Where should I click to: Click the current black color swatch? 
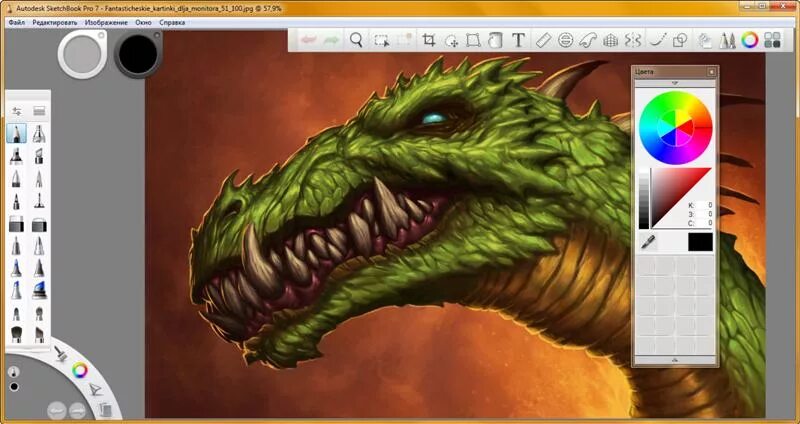coord(700,242)
